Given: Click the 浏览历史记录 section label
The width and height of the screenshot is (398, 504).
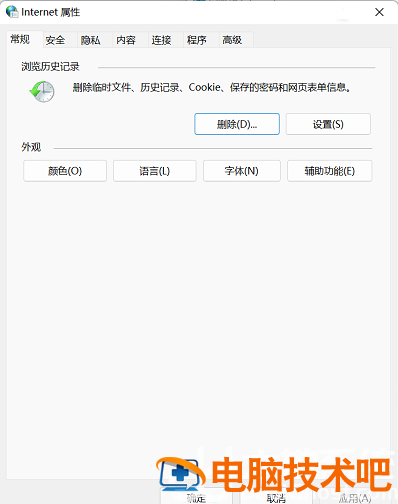Looking at the screenshot, I should (50, 66).
